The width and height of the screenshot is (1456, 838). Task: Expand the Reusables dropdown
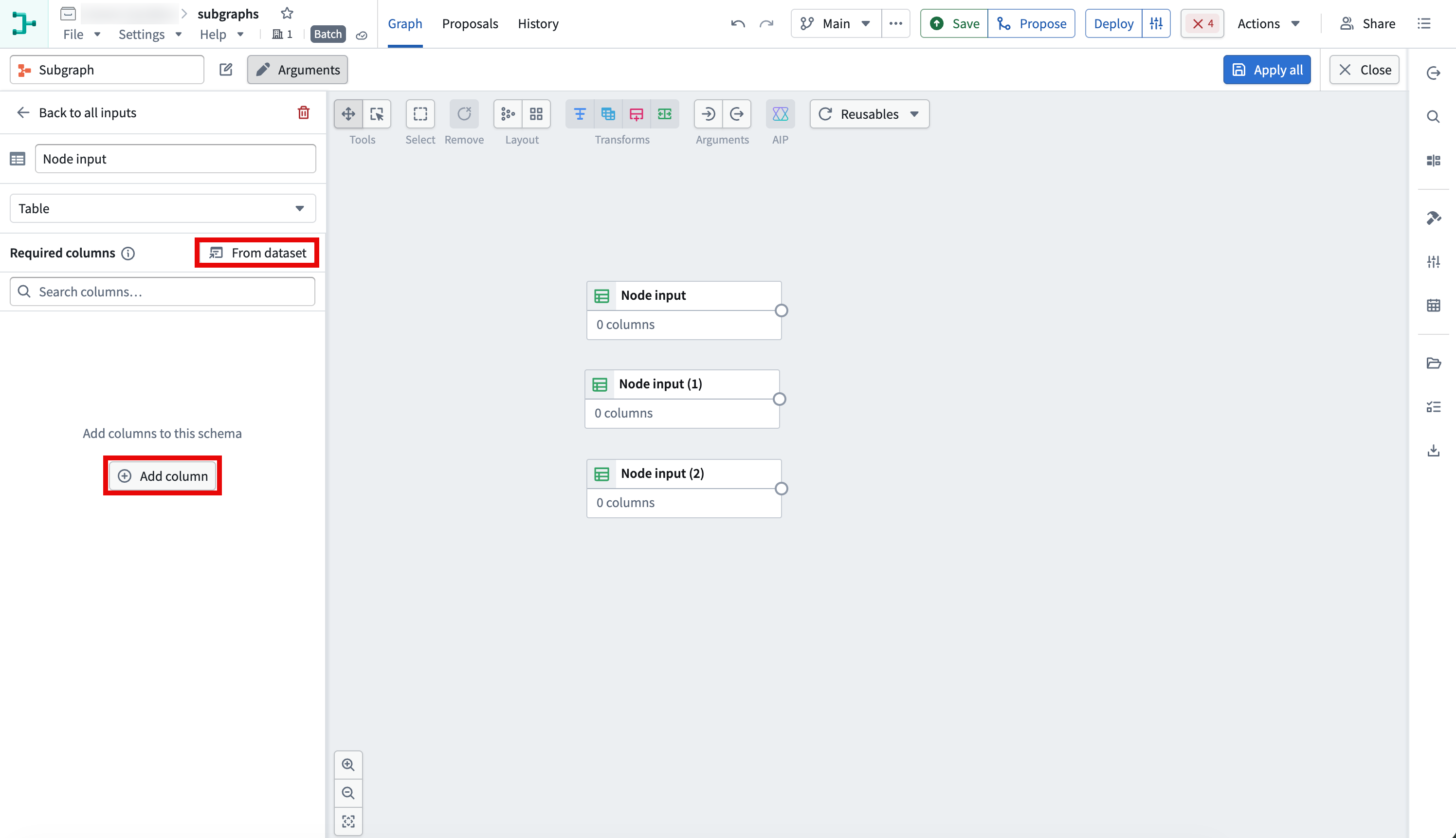[x=869, y=114]
